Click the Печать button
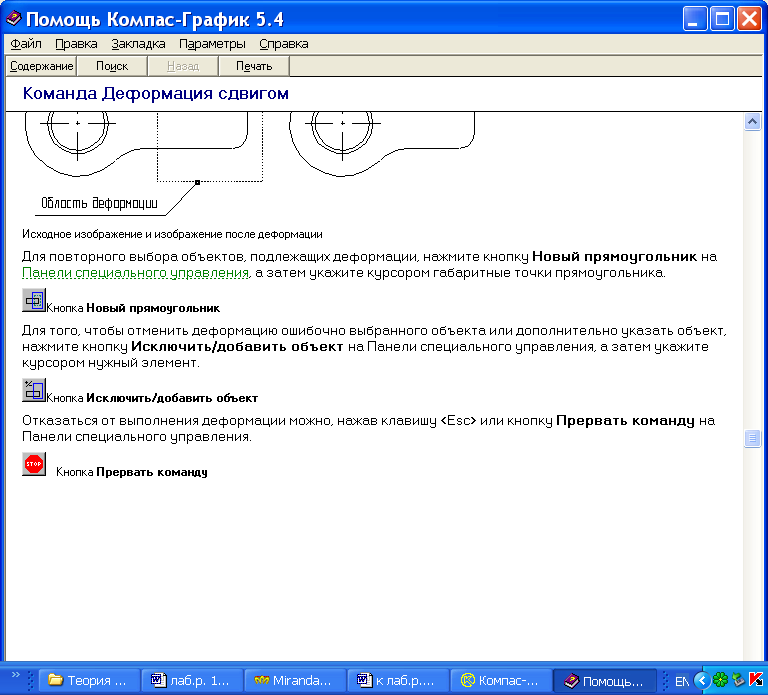 [254, 66]
